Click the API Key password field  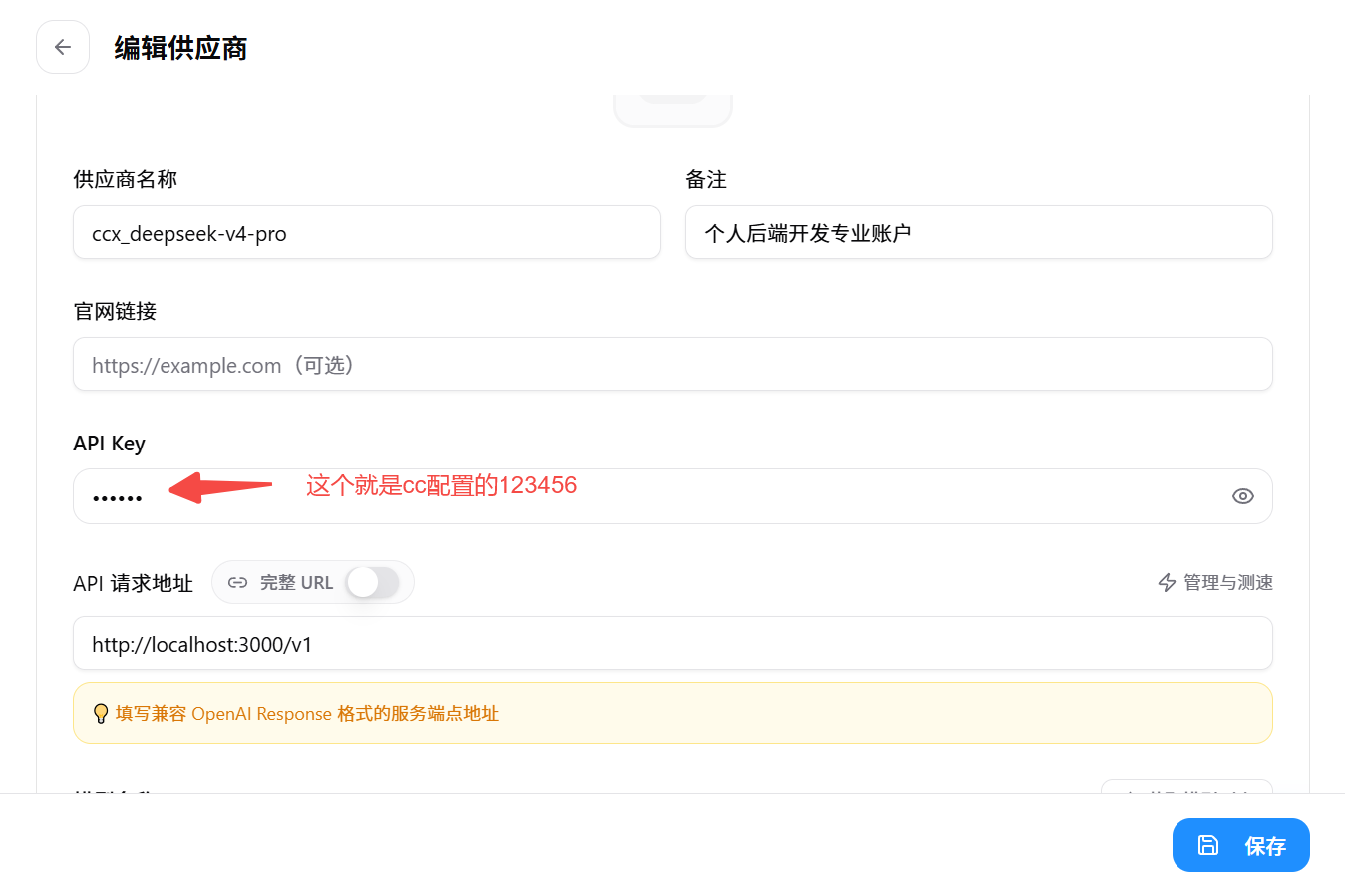point(673,496)
